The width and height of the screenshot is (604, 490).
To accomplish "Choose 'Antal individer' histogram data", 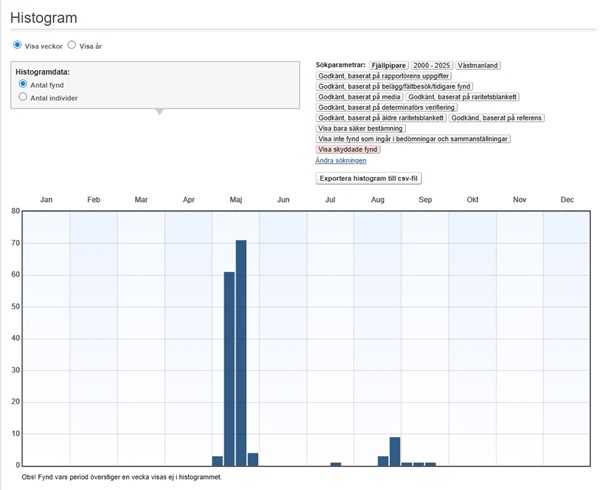I will pyautogui.click(x=23, y=97).
